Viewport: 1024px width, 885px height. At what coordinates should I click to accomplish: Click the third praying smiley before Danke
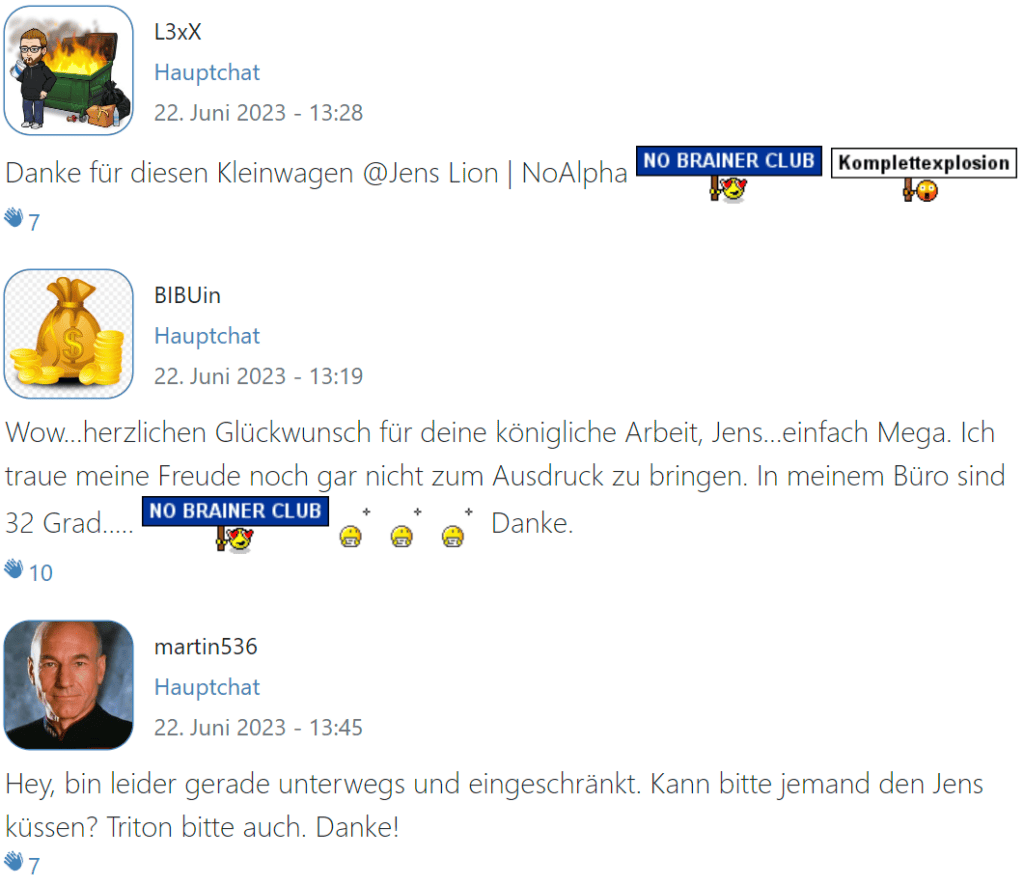pyautogui.click(x=456, y=528)
